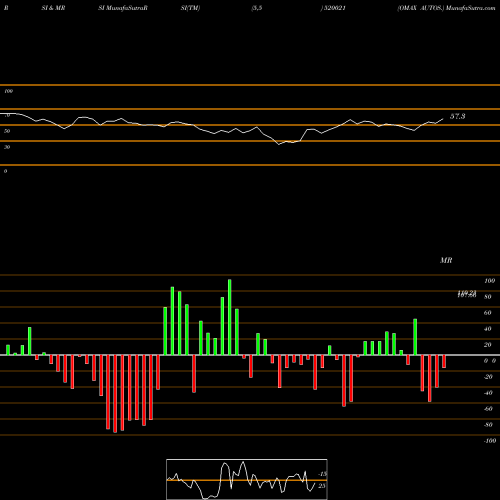The height and width of the screenshot is (500, 500).
Task: Click the RSI value 57.3 label
Action: (x=457, y=116)
